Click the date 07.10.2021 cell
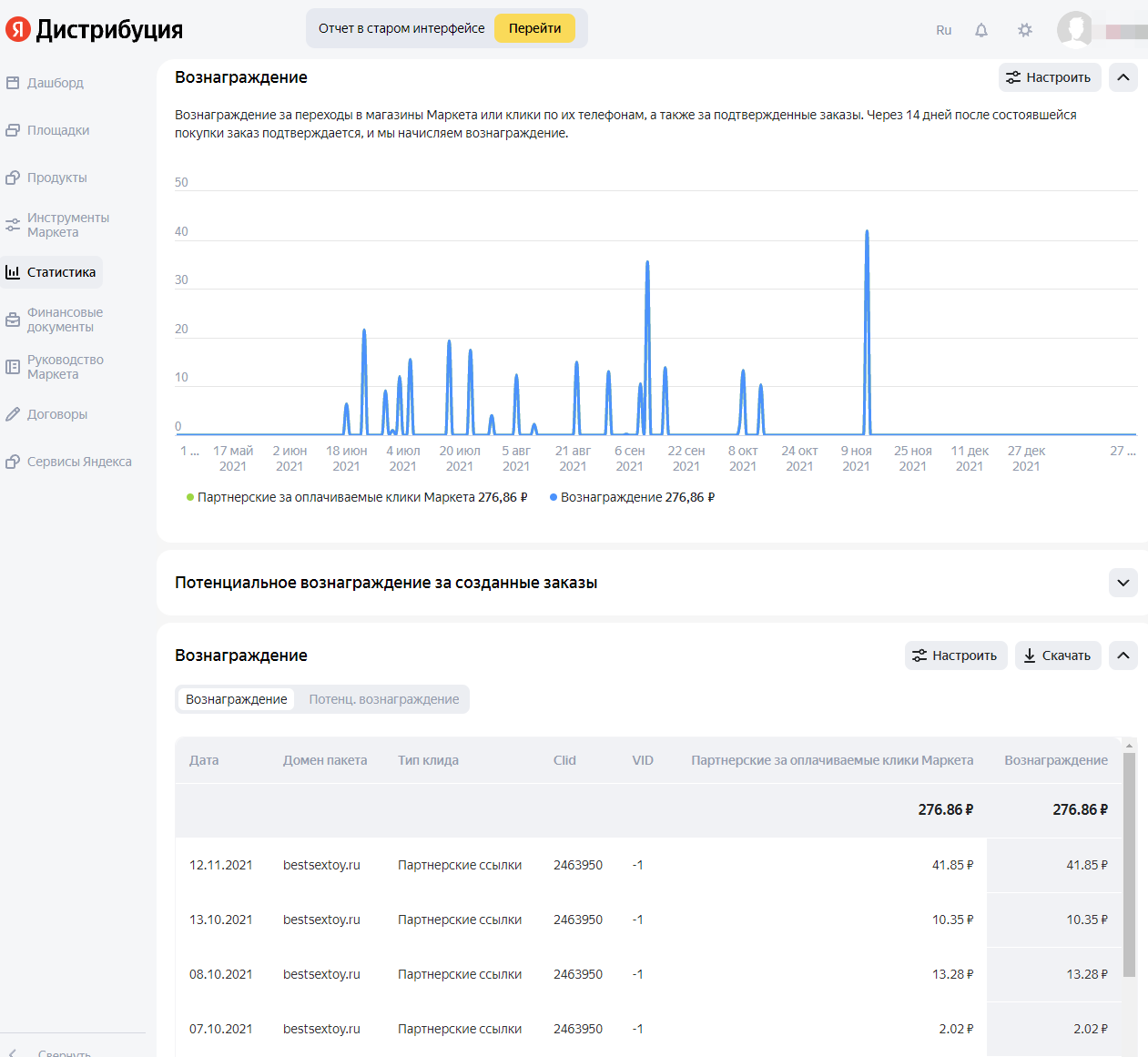Screen dimensions: 1148x1057 pyautogui.click(x=220, y=1029)
